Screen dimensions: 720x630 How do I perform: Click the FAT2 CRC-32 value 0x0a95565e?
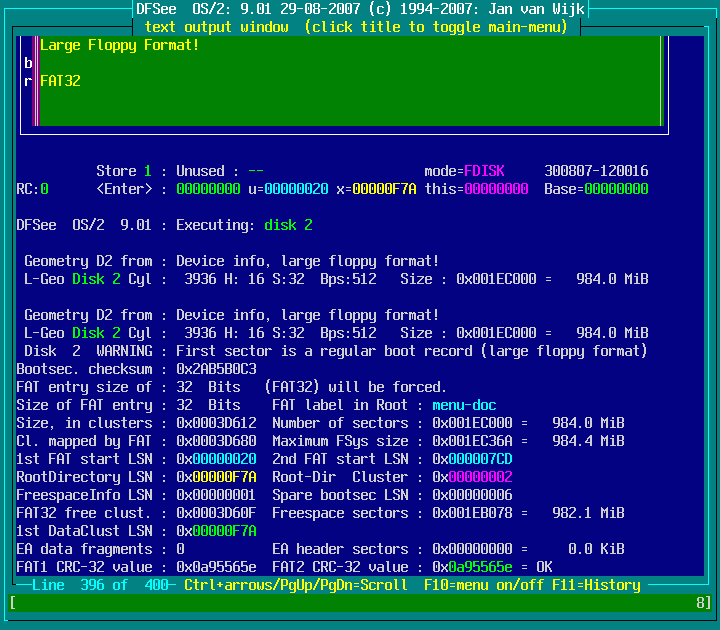[x=472, y=567]
